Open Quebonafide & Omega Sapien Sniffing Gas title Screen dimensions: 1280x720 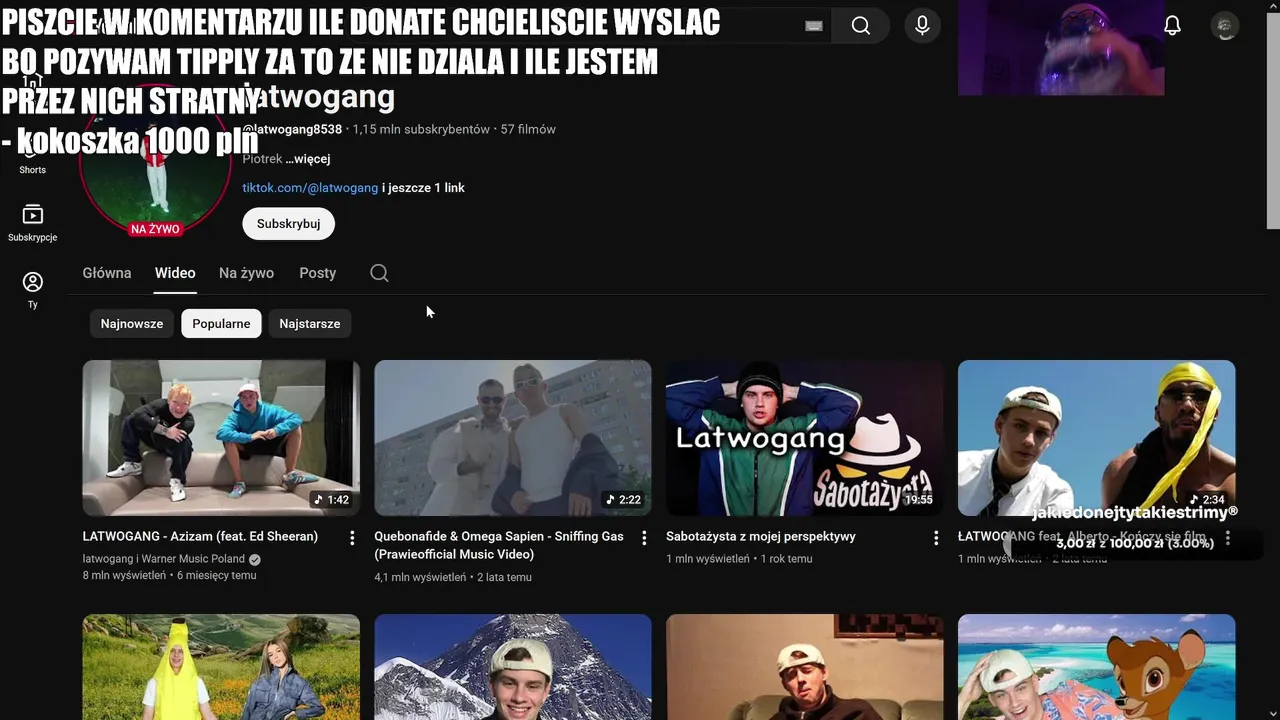coord(499,546)
